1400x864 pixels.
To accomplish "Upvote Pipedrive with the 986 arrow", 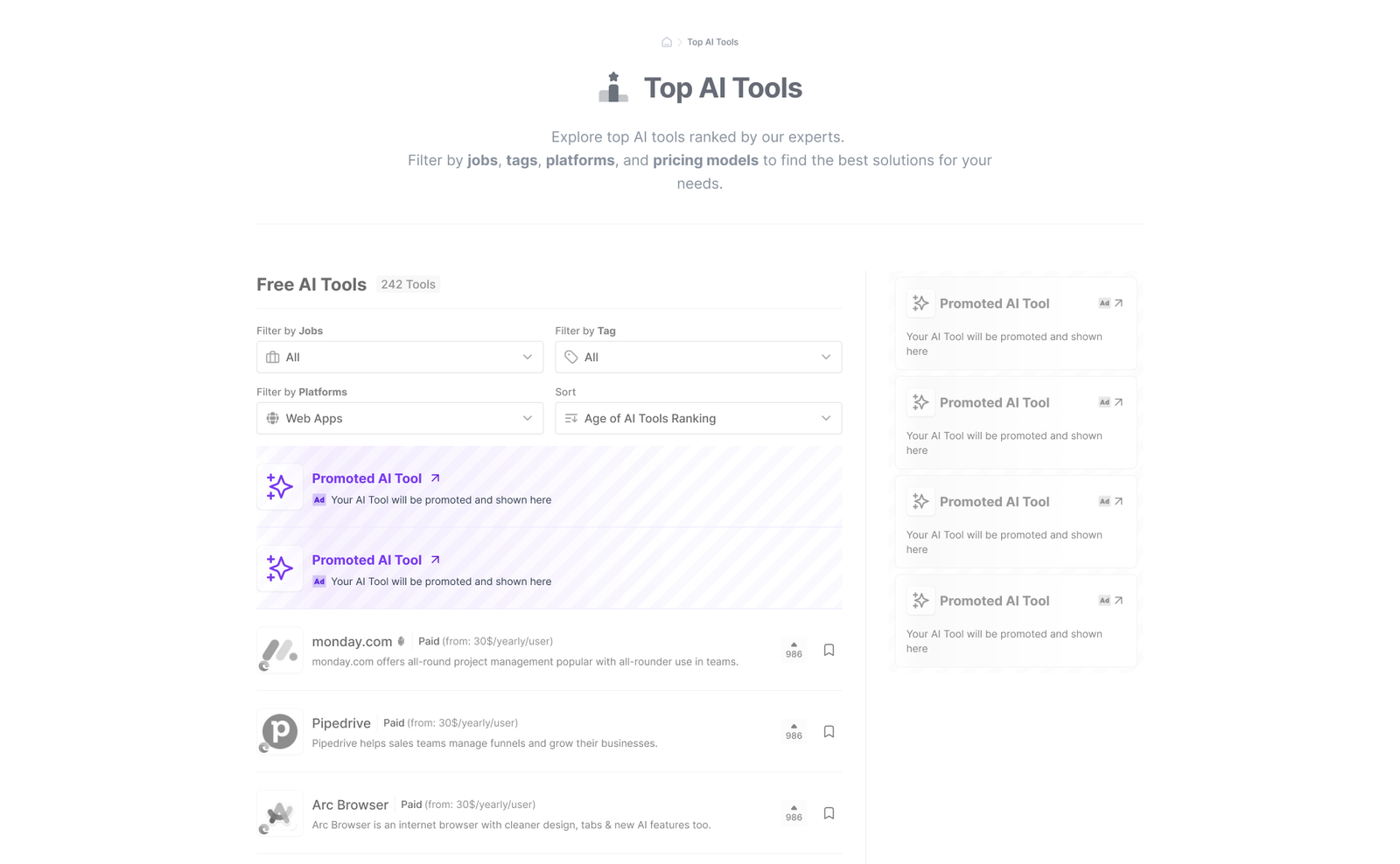I will (x=794, y=731).
